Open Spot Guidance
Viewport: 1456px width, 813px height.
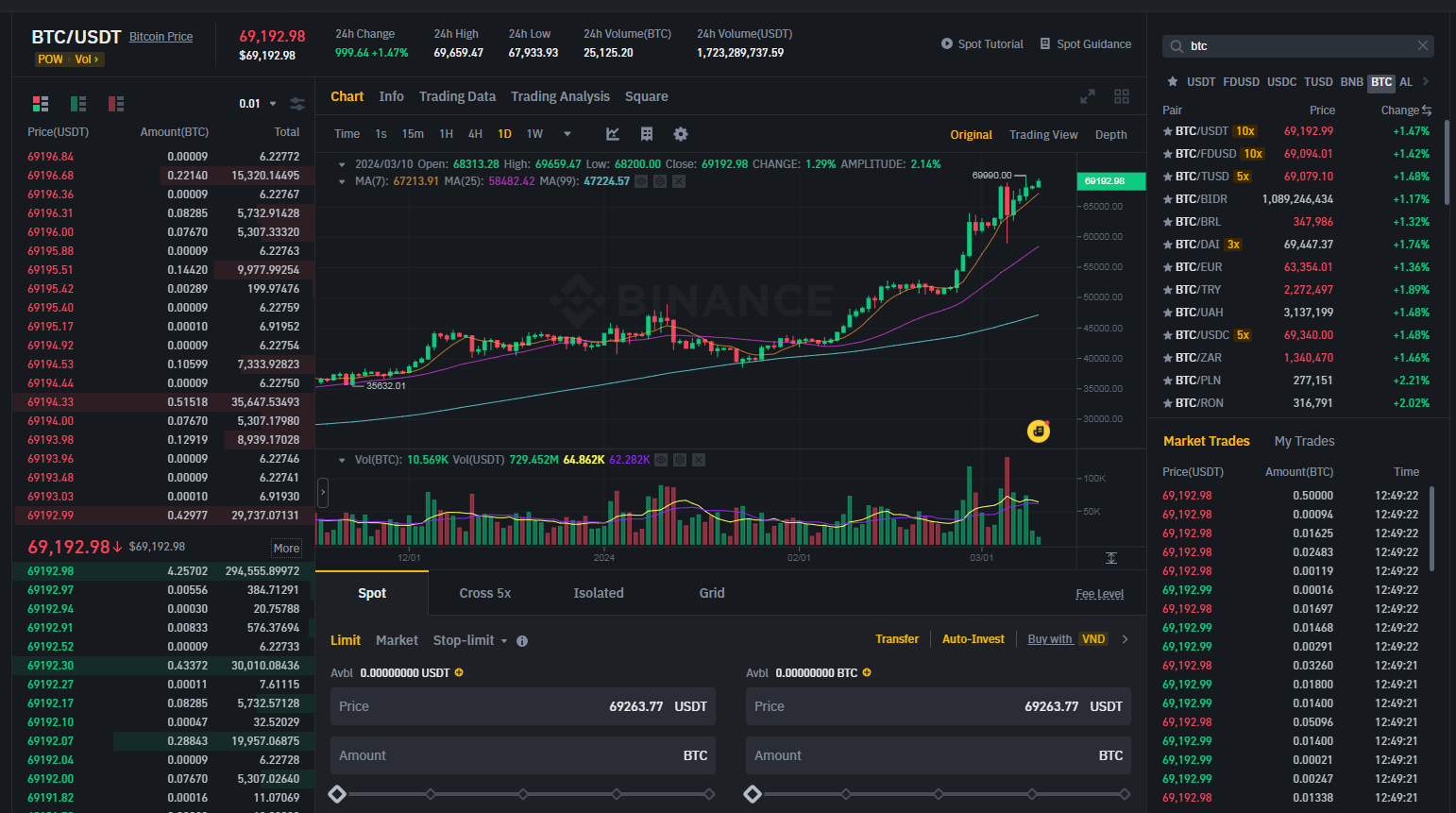(x=1086, y=43)
